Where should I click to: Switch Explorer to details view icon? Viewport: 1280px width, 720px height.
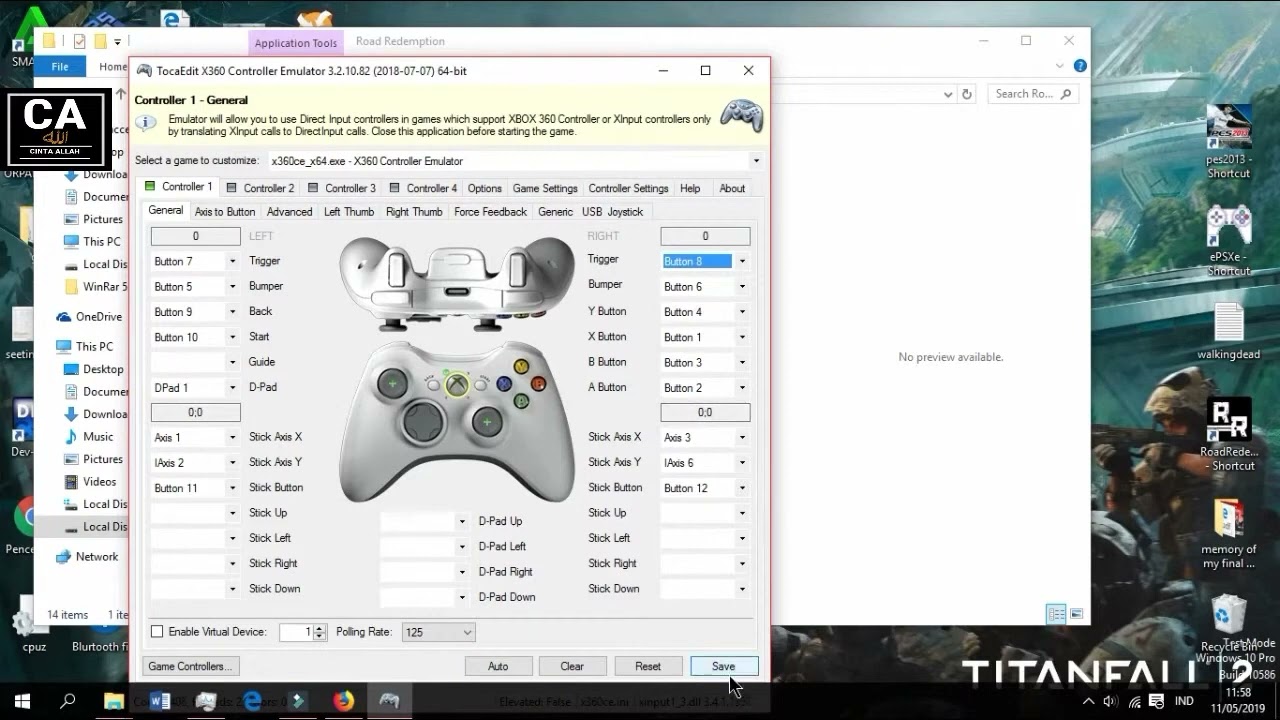(x=1056, y=614)
